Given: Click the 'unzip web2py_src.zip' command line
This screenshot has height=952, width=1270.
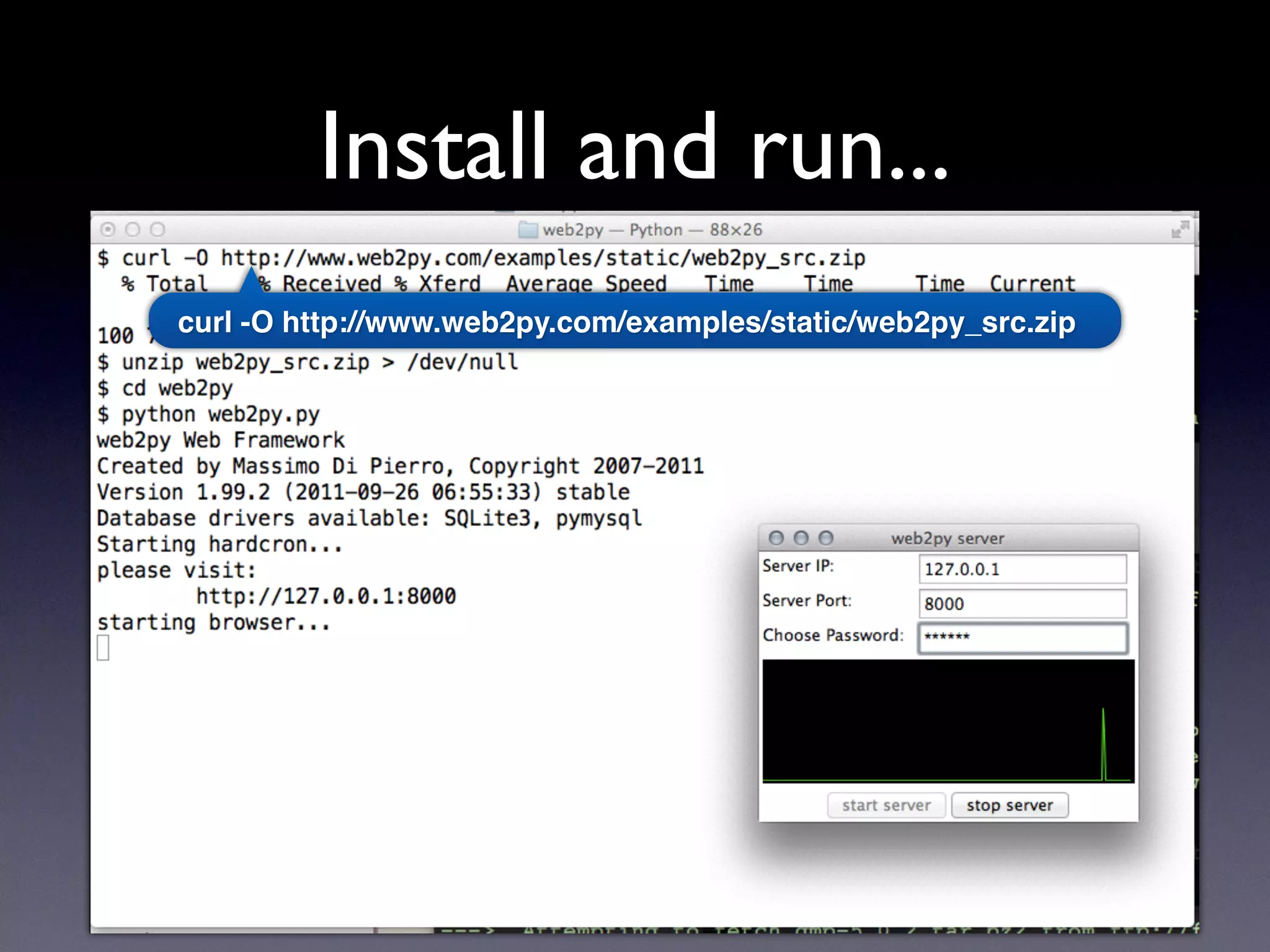Looking at the screenshot, I should (308, 362).
